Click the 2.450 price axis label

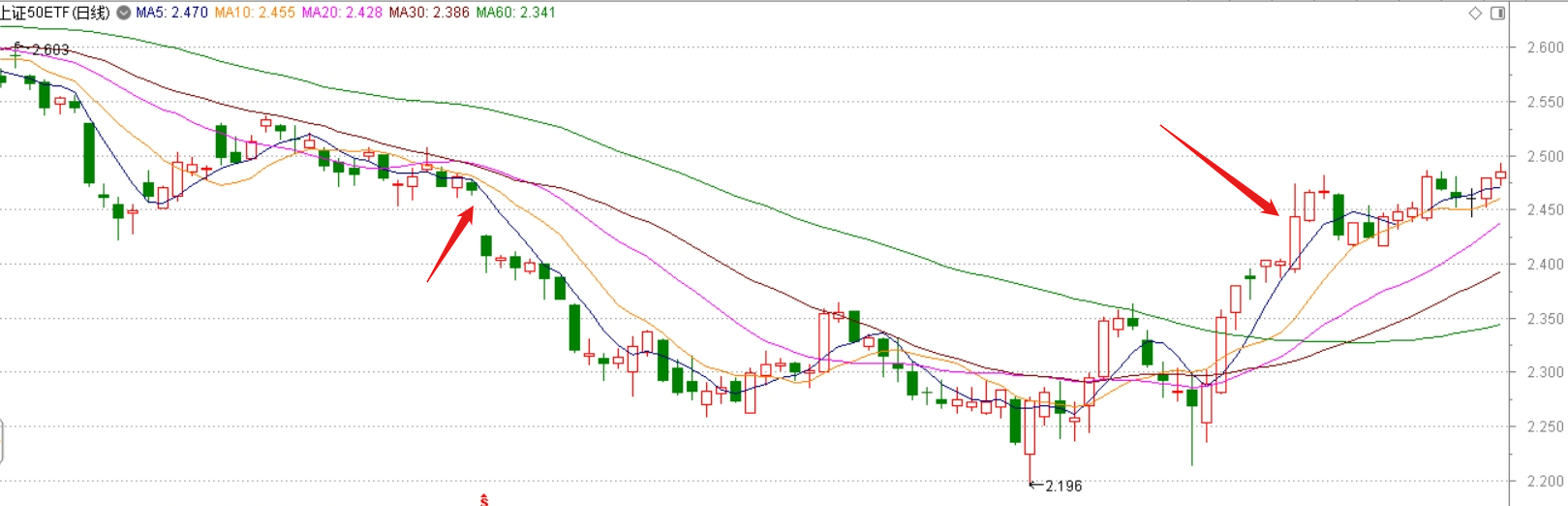(1545, 209)
